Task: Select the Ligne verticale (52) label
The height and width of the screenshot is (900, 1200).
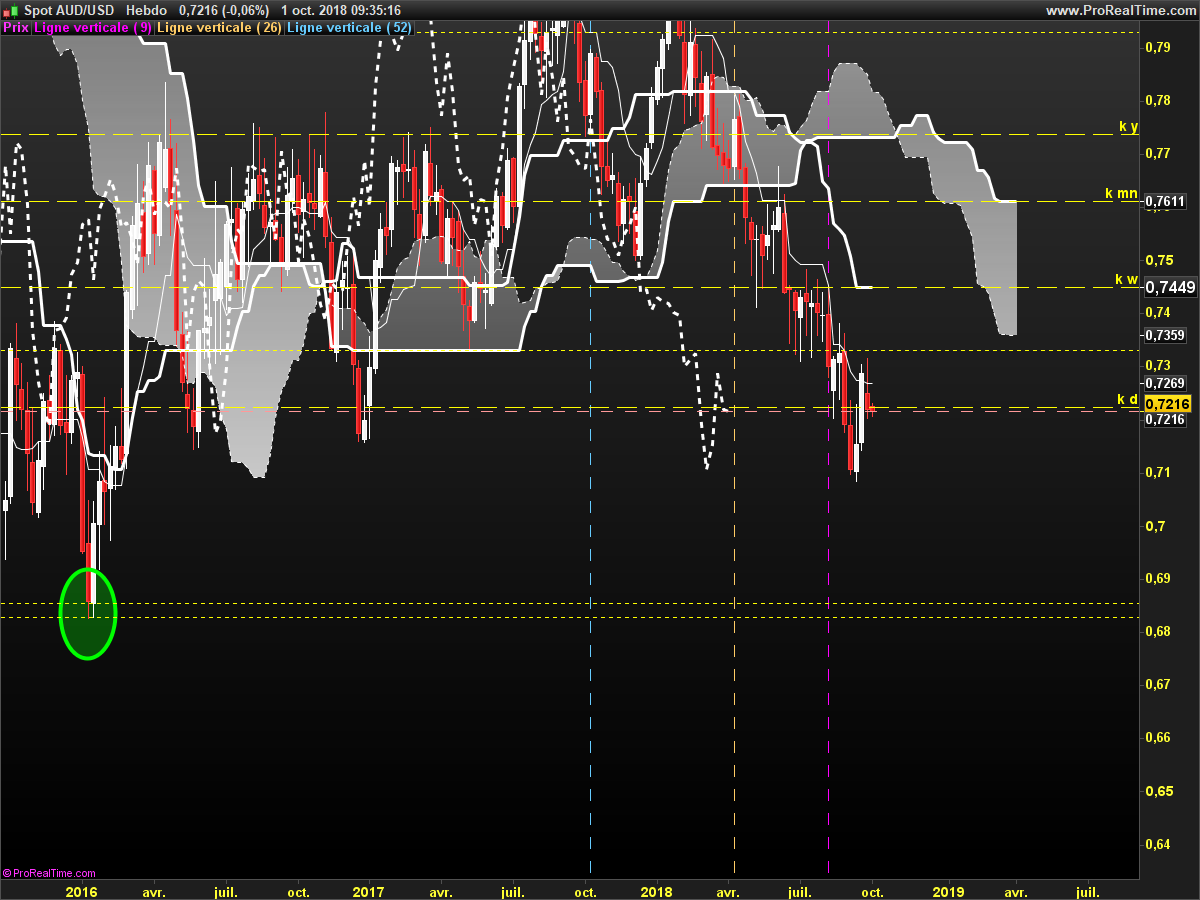Action: 349,28
